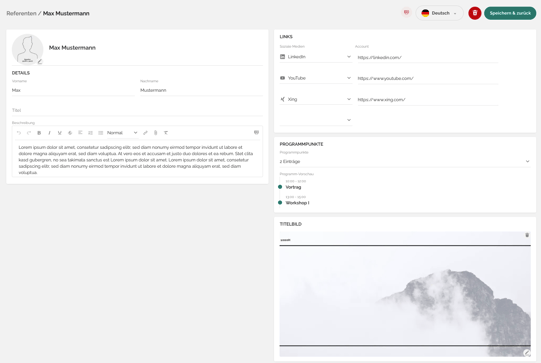Go back to Referenten breadcrumb
The image size is (541, 363).
[x=21, y=13]
